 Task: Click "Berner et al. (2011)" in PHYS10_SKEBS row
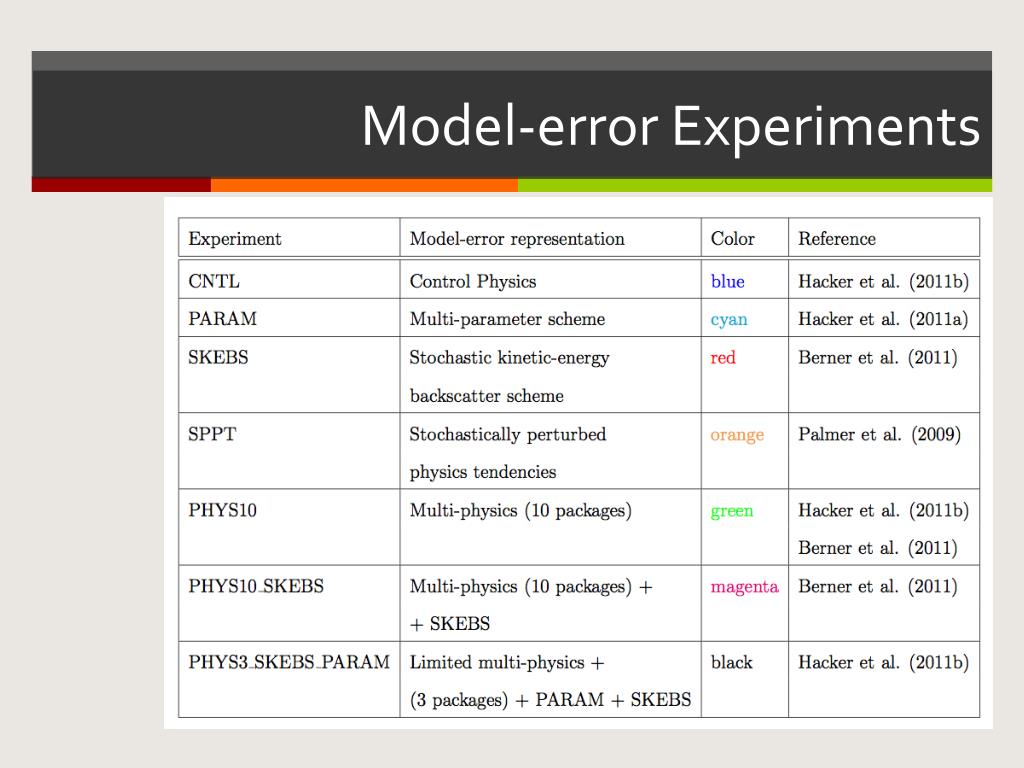878,586
